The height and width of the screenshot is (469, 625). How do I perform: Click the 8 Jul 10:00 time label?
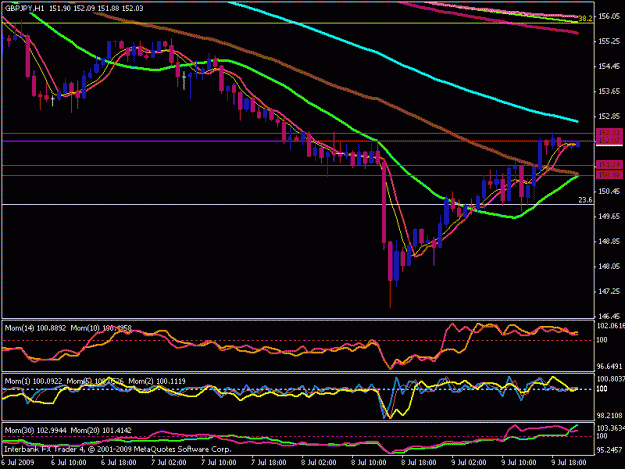tap(368, 462)
